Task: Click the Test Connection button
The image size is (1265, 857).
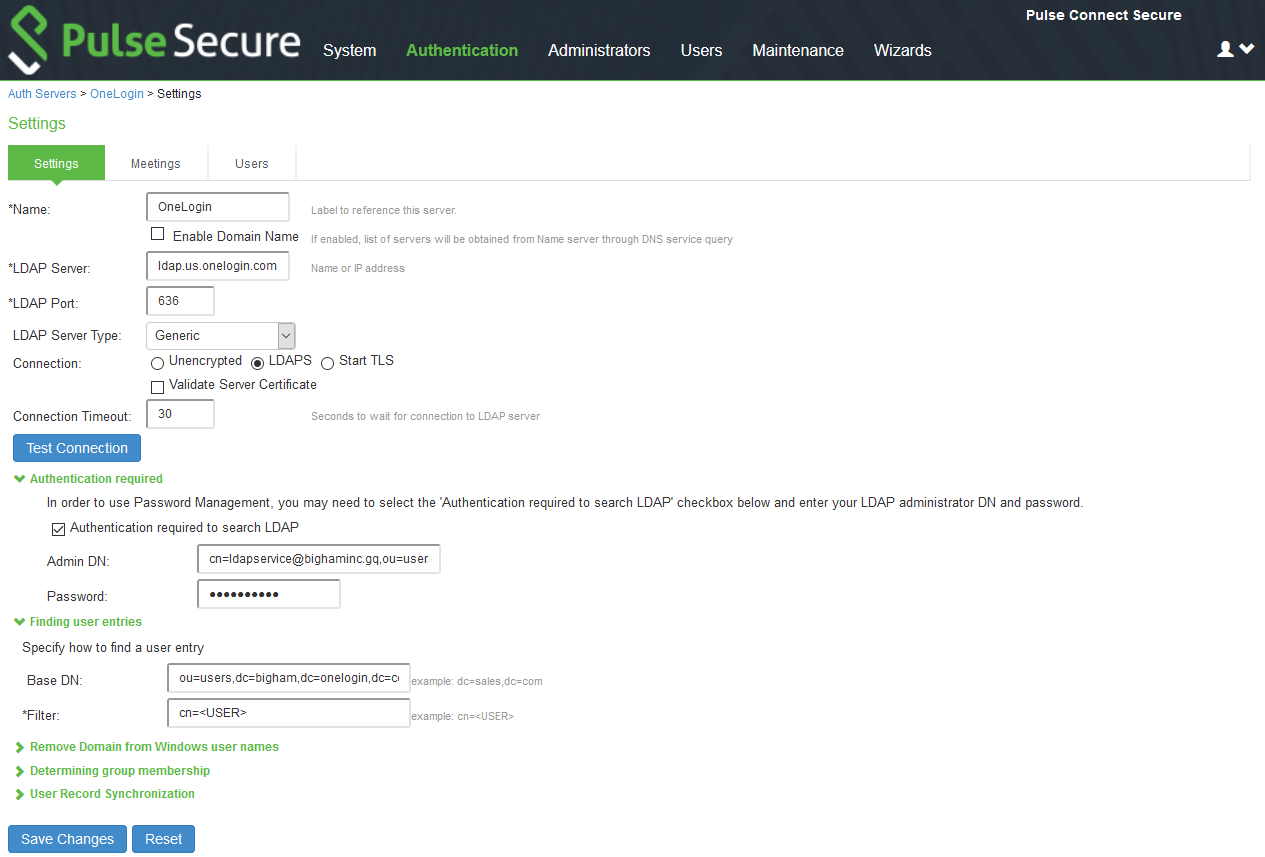Action: point(77,448)
